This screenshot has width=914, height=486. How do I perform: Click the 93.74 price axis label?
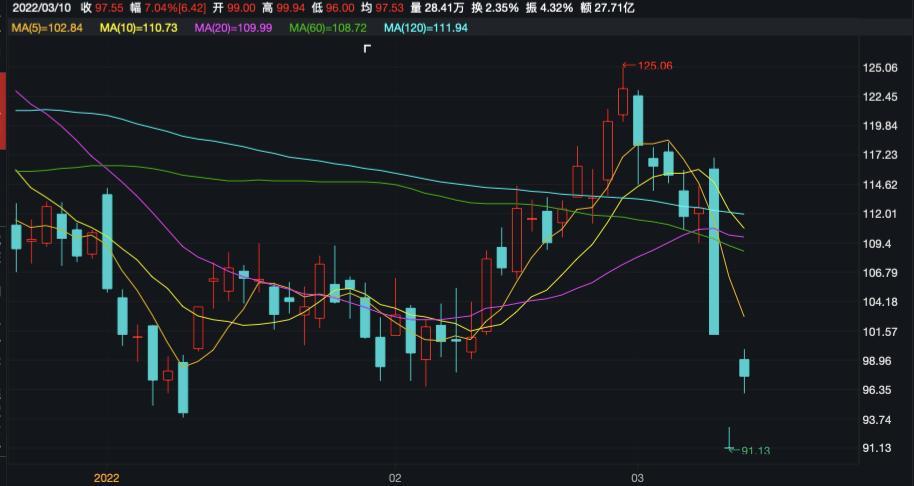pyautogui.click(x=877, y=420)
